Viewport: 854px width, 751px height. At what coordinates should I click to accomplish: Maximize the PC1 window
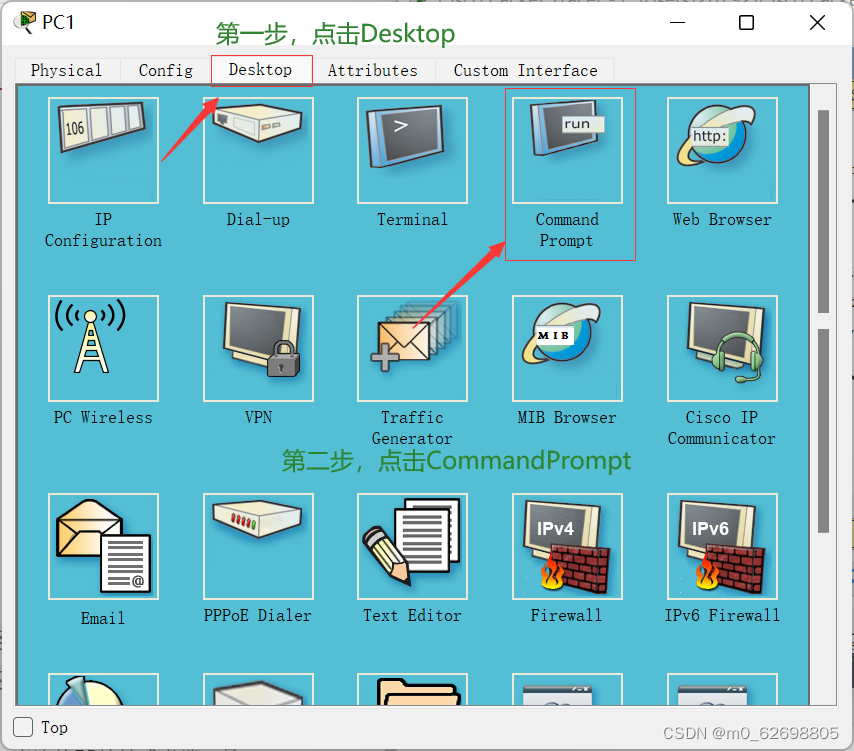point(746,23)
